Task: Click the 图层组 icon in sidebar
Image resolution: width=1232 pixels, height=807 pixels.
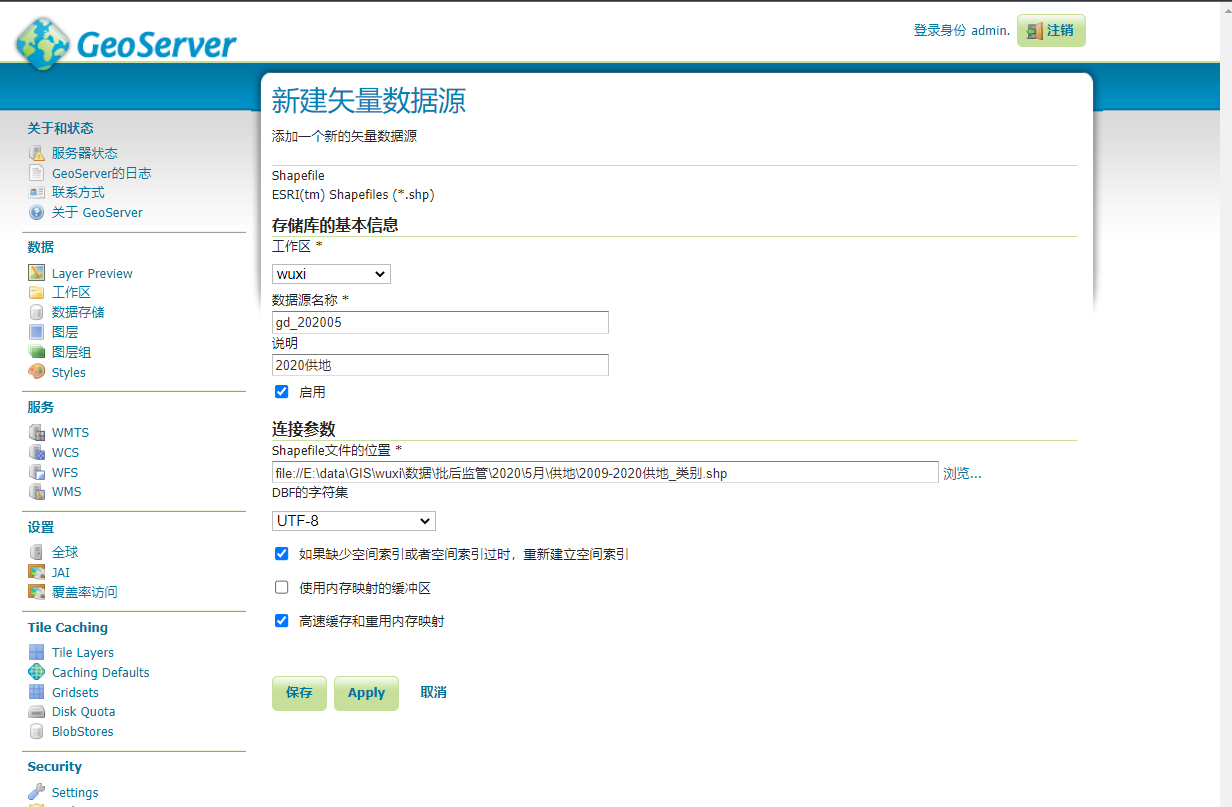Action: 37,352
